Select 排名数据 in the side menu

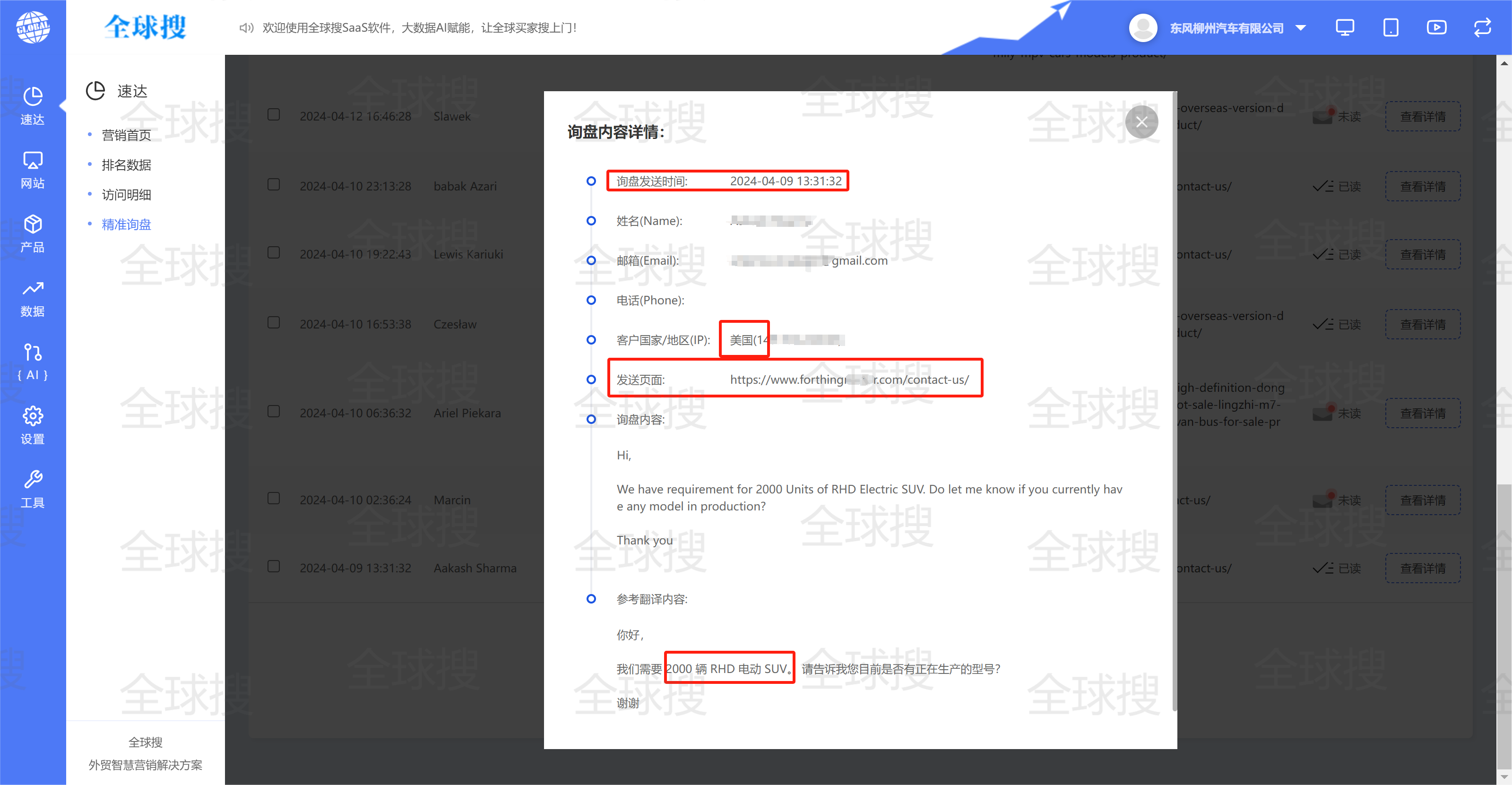point(126,165)
